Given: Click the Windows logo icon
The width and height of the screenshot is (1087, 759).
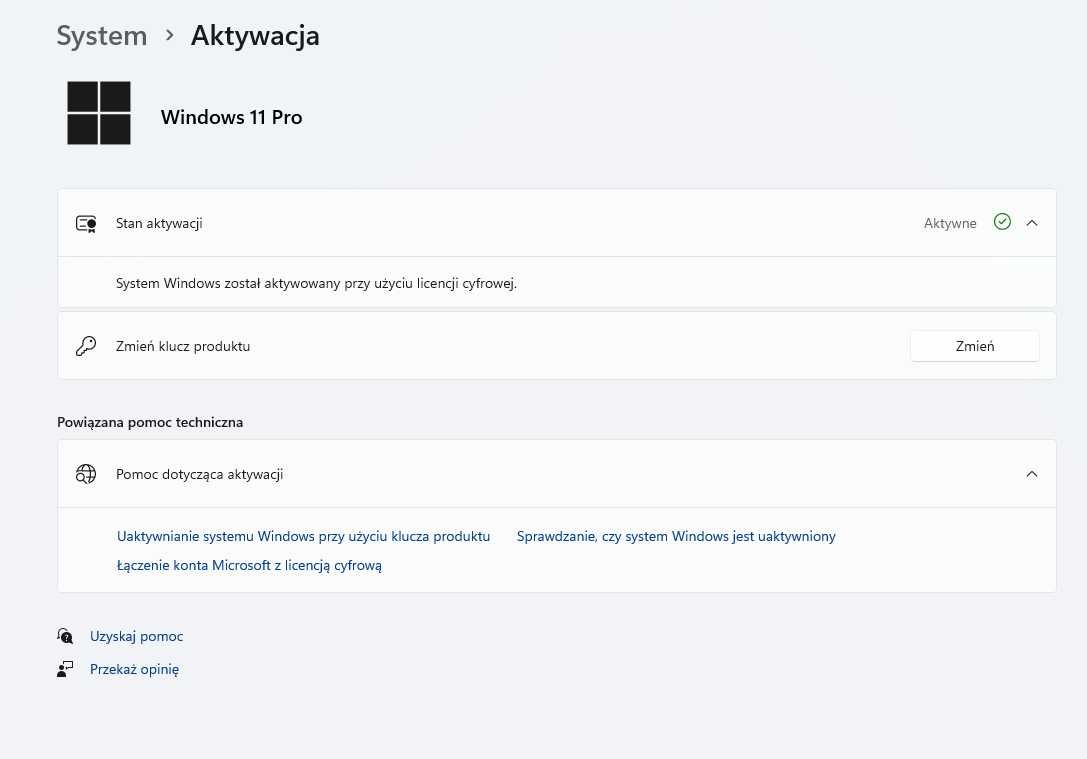Looking at the screenshot, I should coord(99,113).
